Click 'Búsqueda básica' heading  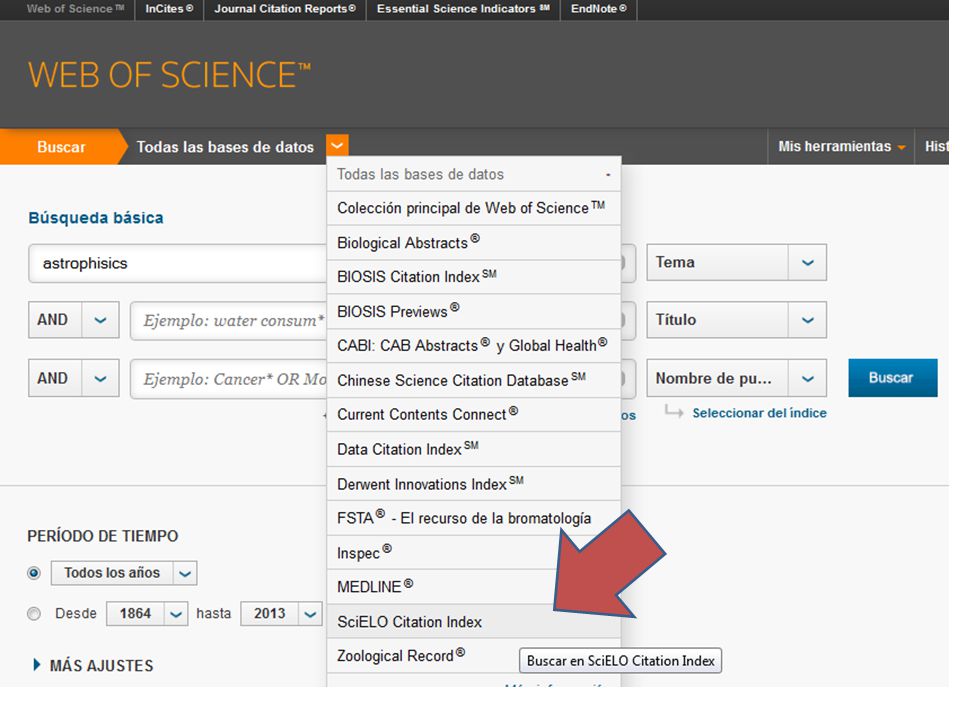pyautogui.click(x=96, y=218)
